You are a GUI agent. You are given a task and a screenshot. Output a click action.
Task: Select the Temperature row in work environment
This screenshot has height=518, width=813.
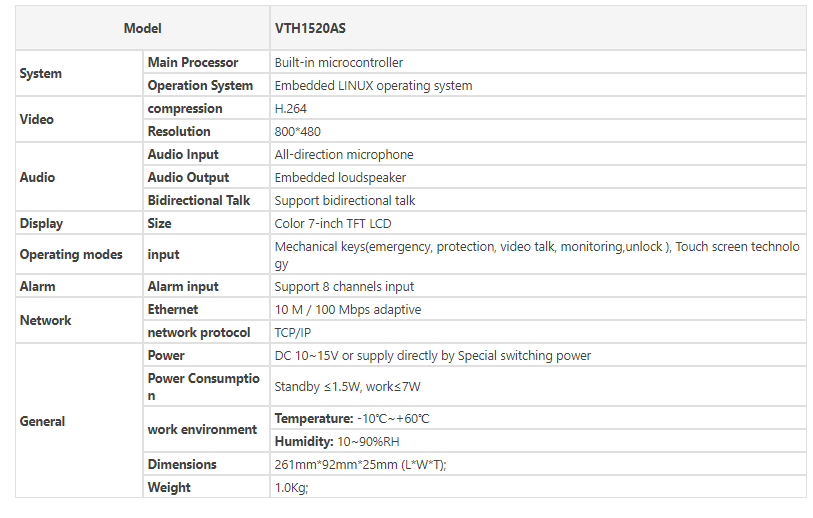pos(538,418)
